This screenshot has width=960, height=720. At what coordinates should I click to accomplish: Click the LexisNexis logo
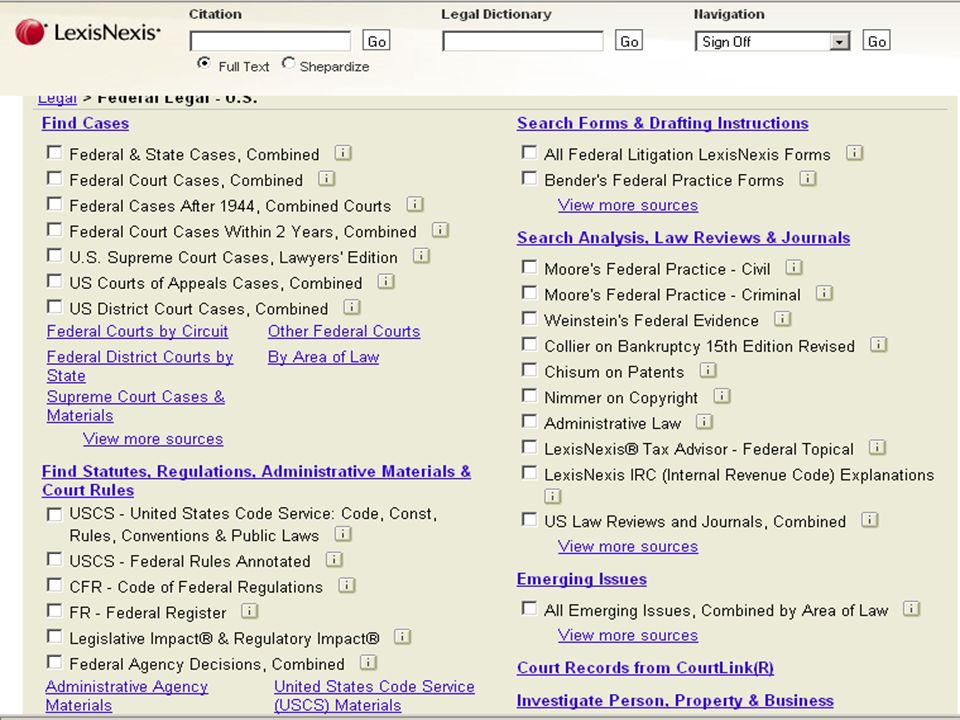[88, 32]
